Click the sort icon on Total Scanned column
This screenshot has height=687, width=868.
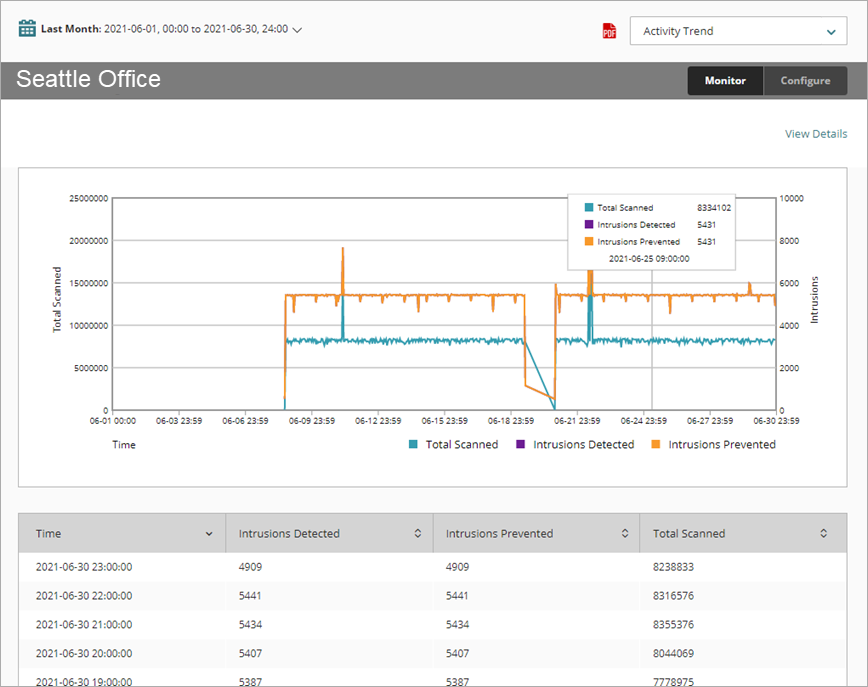[x=823, y=533]
